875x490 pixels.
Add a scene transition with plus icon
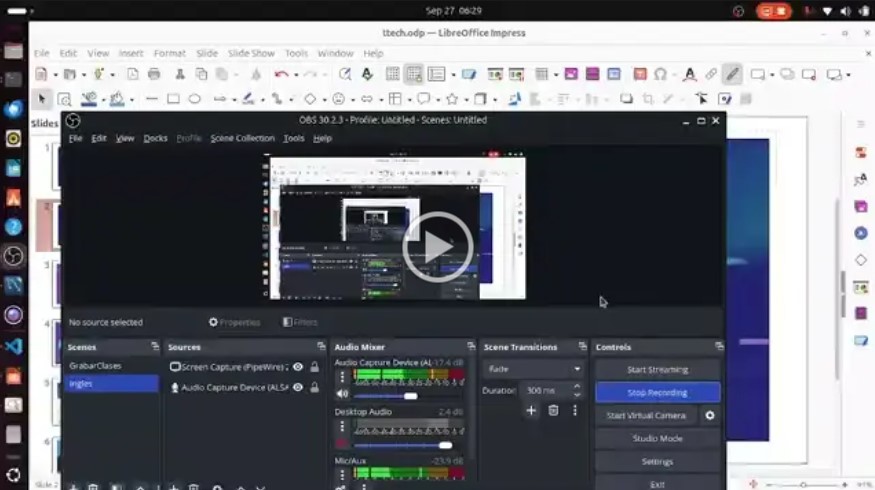(x=531, y=411)
